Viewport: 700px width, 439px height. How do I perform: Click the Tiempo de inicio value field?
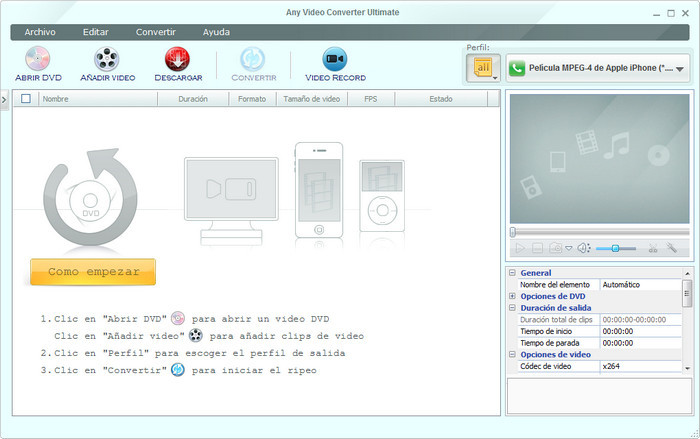click(641, 331)
